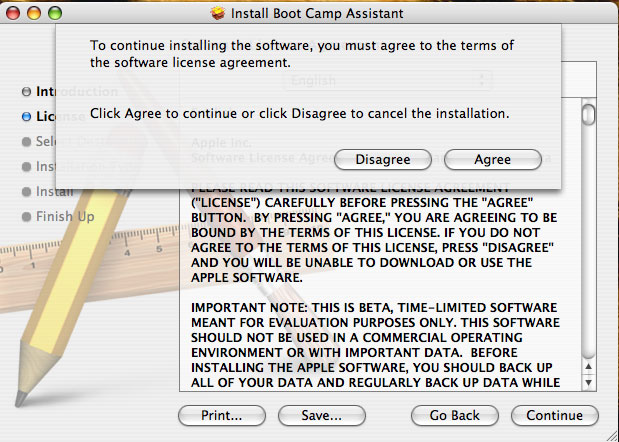Image resolution: width=619 pixels, height=442 pixels.
Task: Click the Print... button
Action: pyautogui.click(x=222, y=415)
